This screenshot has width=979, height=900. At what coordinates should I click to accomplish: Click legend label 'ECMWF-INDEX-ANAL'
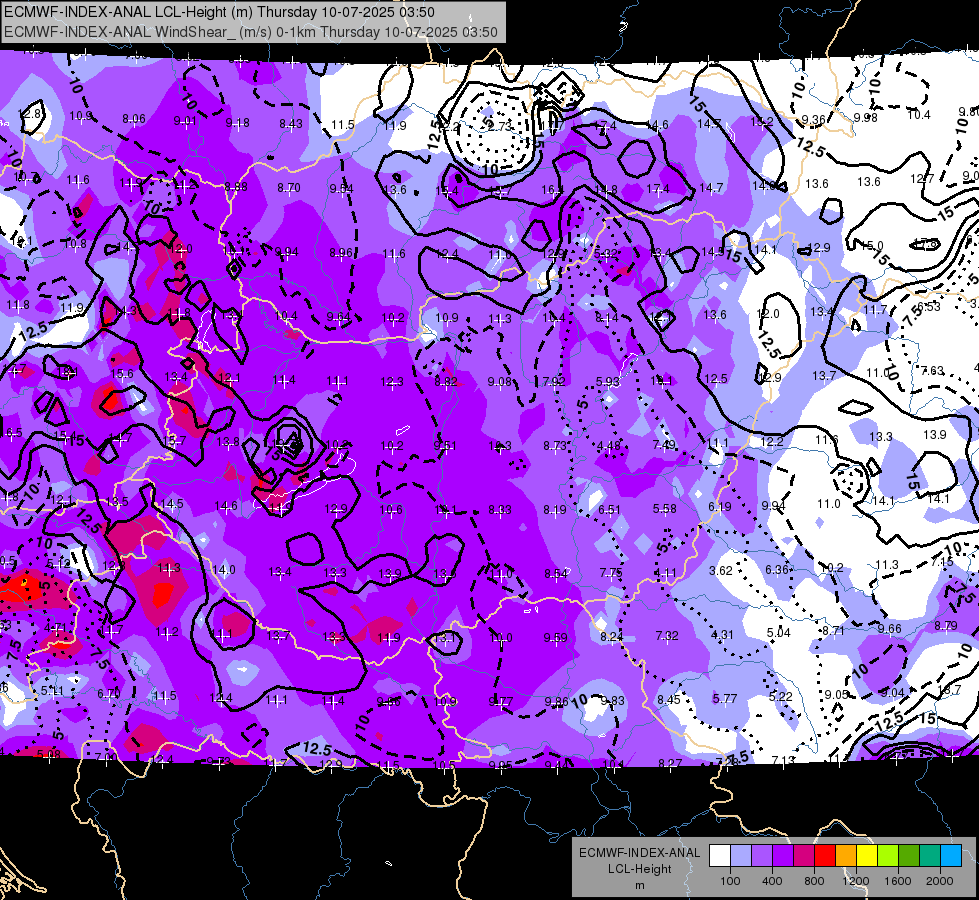[639, 853]
